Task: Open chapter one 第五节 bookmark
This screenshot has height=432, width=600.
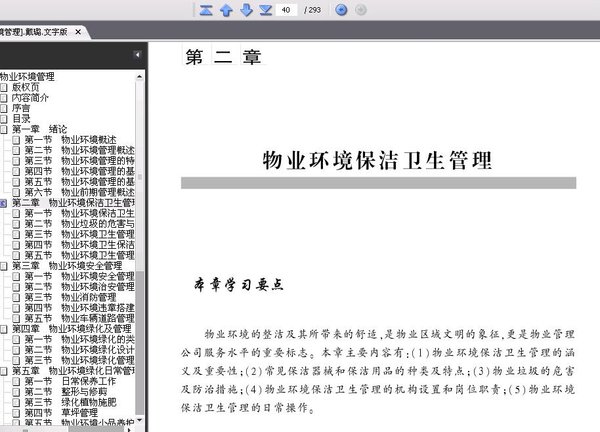Action: 80,182
